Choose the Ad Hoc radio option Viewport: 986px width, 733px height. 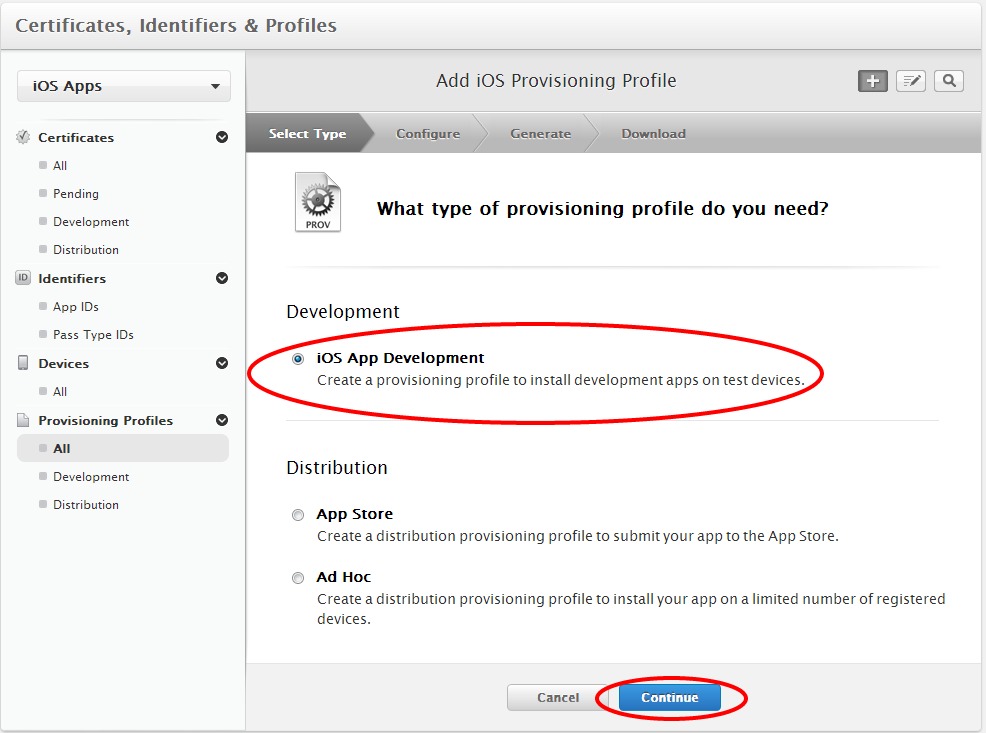tap(298, 578)
